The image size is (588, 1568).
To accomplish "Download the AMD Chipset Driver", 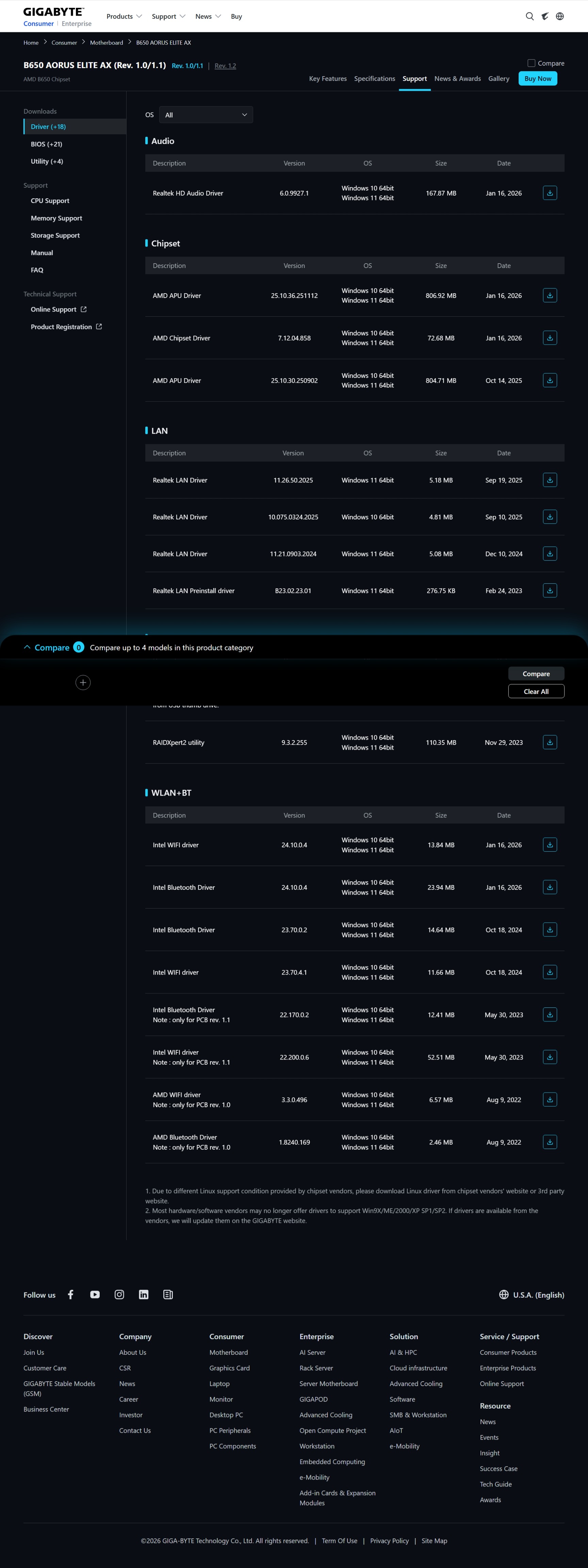I will pos(549,338).
